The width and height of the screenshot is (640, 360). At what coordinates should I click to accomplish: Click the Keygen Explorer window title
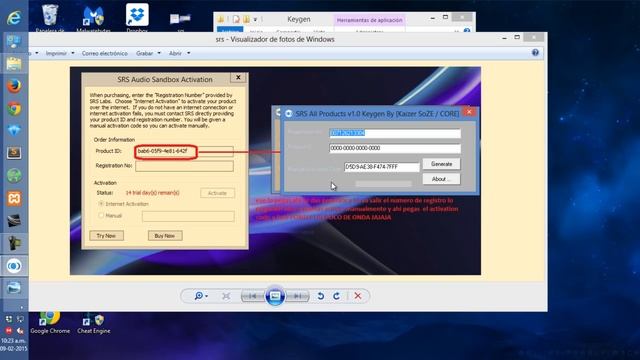[298, 19]
